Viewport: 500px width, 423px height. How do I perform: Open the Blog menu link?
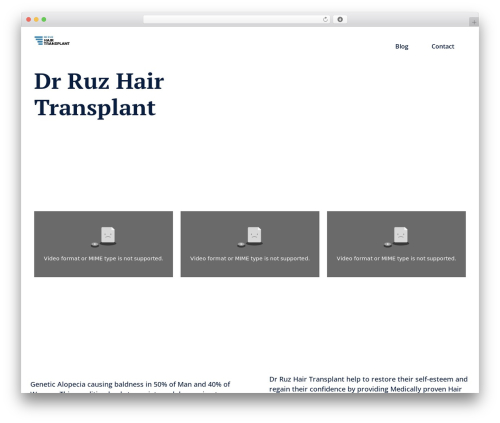402,47
